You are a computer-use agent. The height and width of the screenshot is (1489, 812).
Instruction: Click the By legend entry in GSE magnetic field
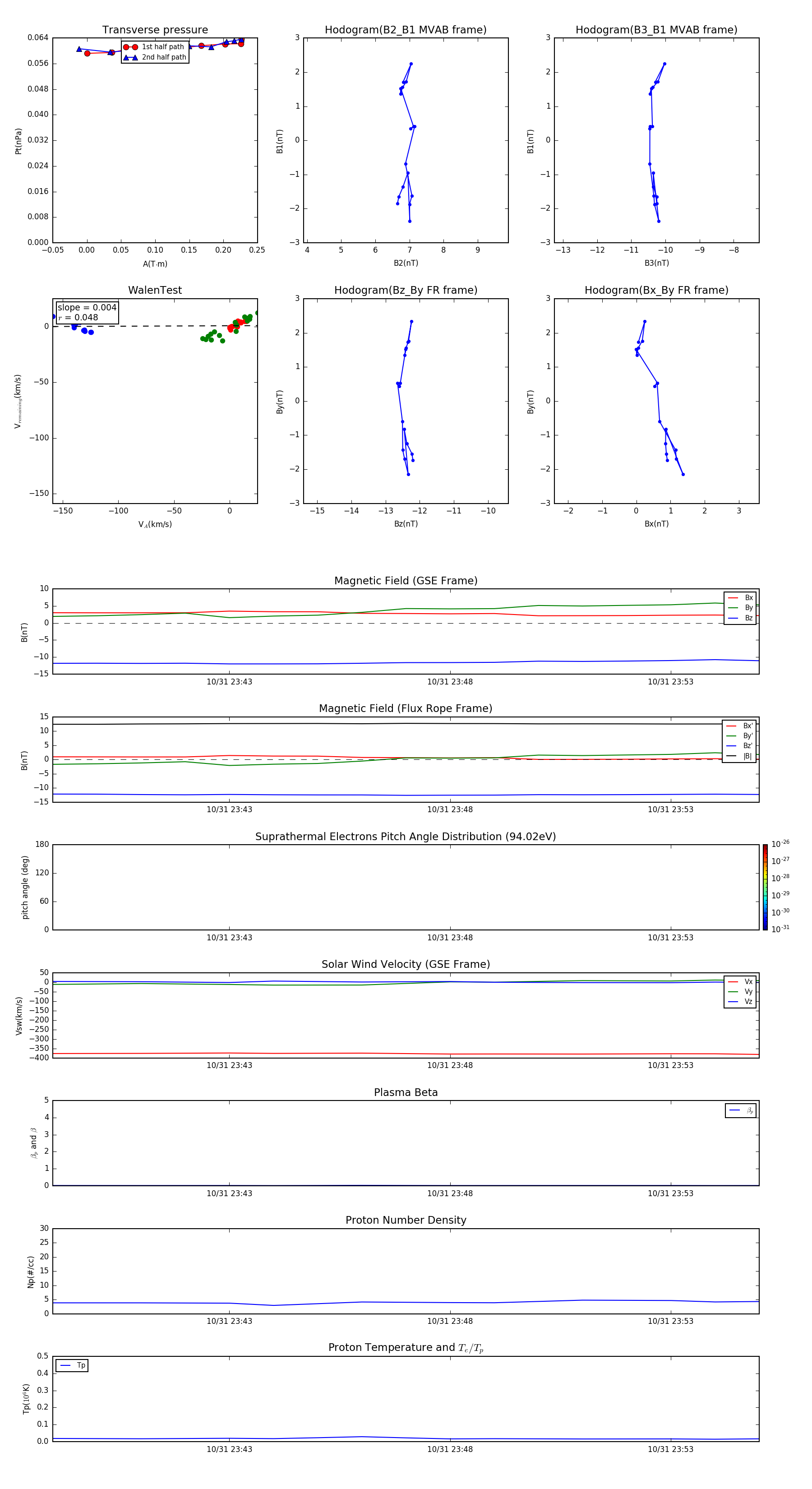coord(740,608)
